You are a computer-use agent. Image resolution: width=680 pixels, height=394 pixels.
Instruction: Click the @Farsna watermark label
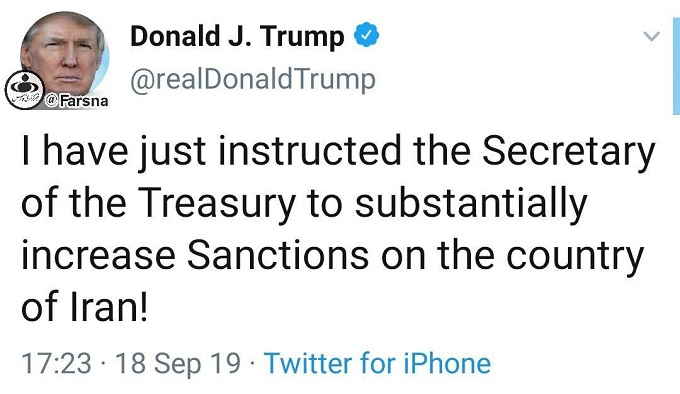coord(77,101)
